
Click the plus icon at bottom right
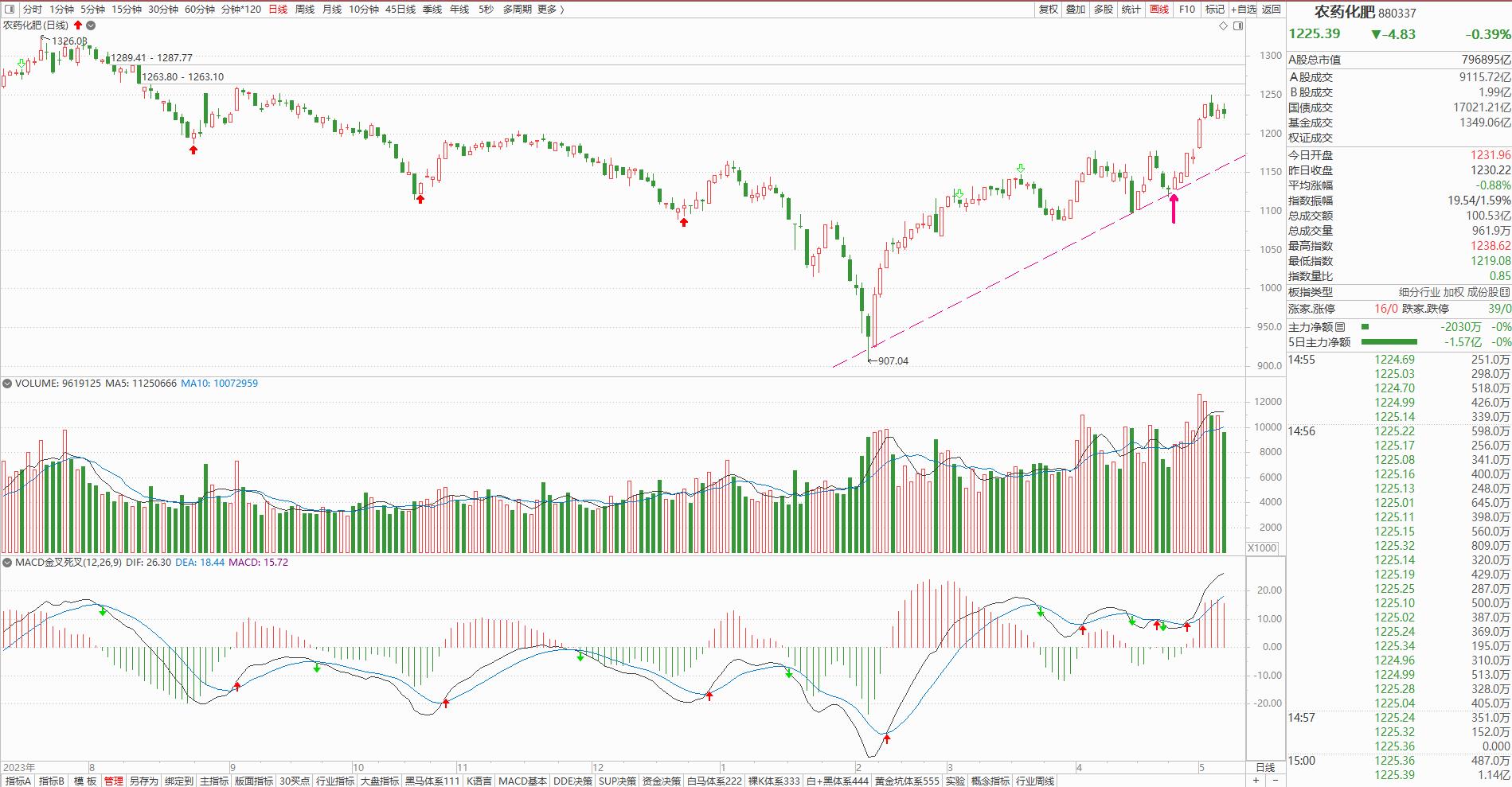pyautogui.click(x=1256, y=781)
